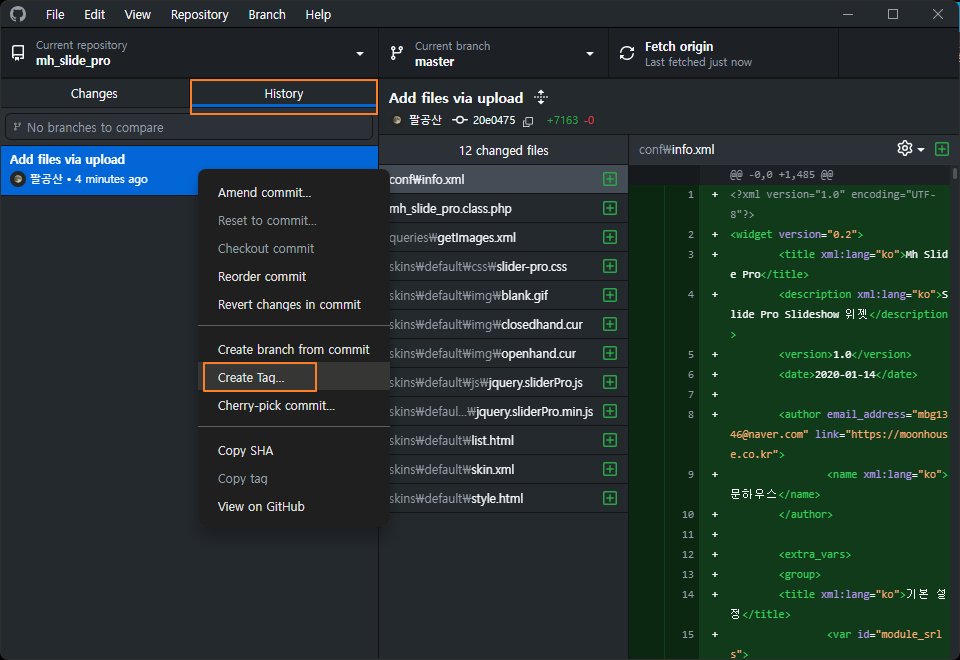This screenshot has height=660, width=960.
Task: Click the commit author avatar in history list
Action: click(x=18, y=179)
